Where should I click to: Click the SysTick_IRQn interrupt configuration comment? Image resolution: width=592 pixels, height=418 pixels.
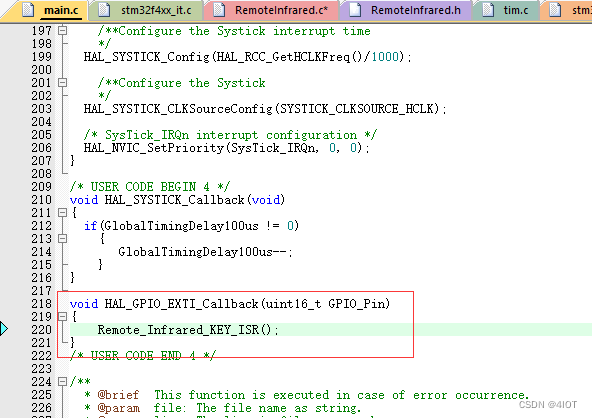[230, 135]
